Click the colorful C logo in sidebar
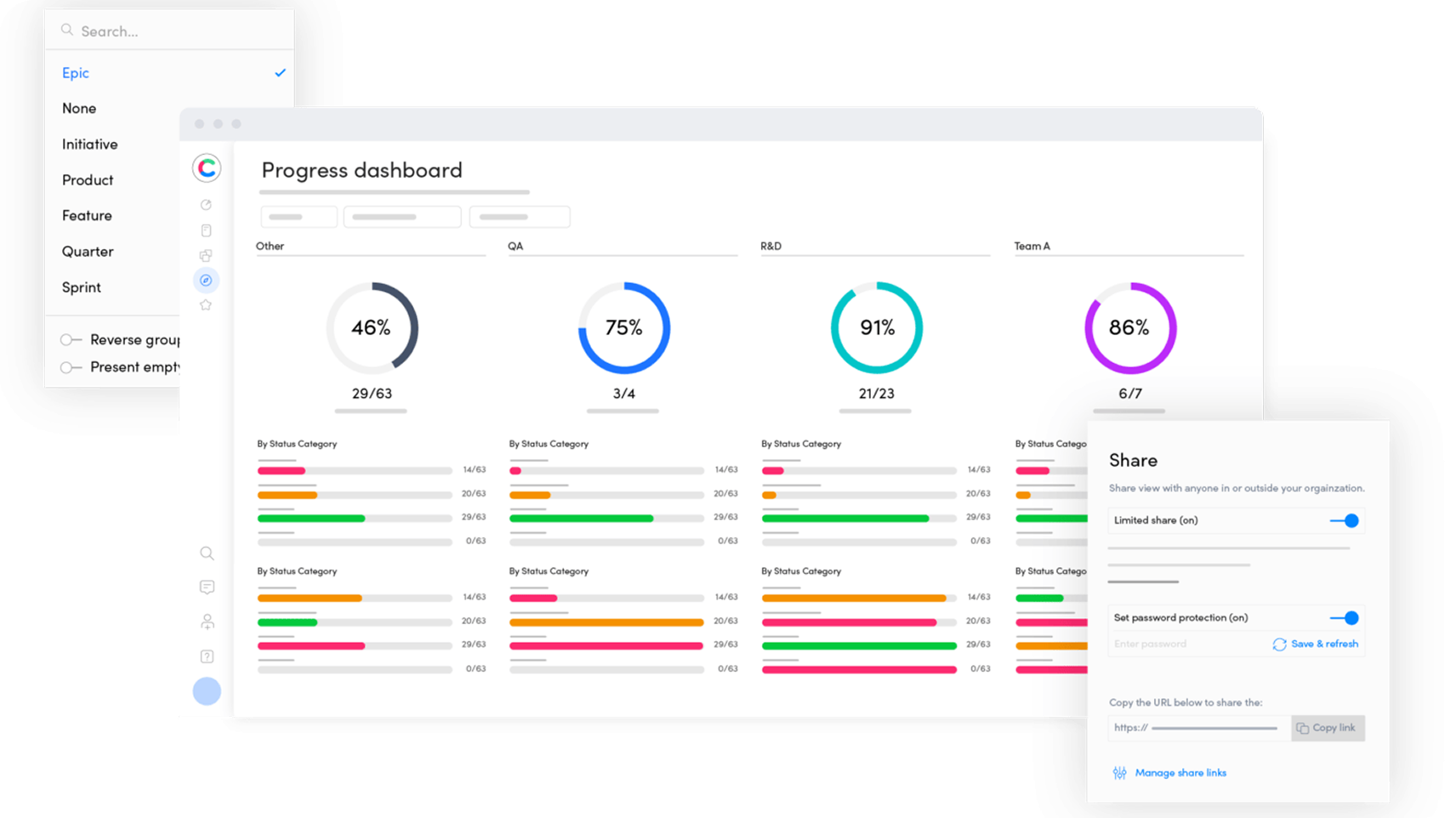The height and width of the screenshot is (818, 1456). click(x=207, y=168)
